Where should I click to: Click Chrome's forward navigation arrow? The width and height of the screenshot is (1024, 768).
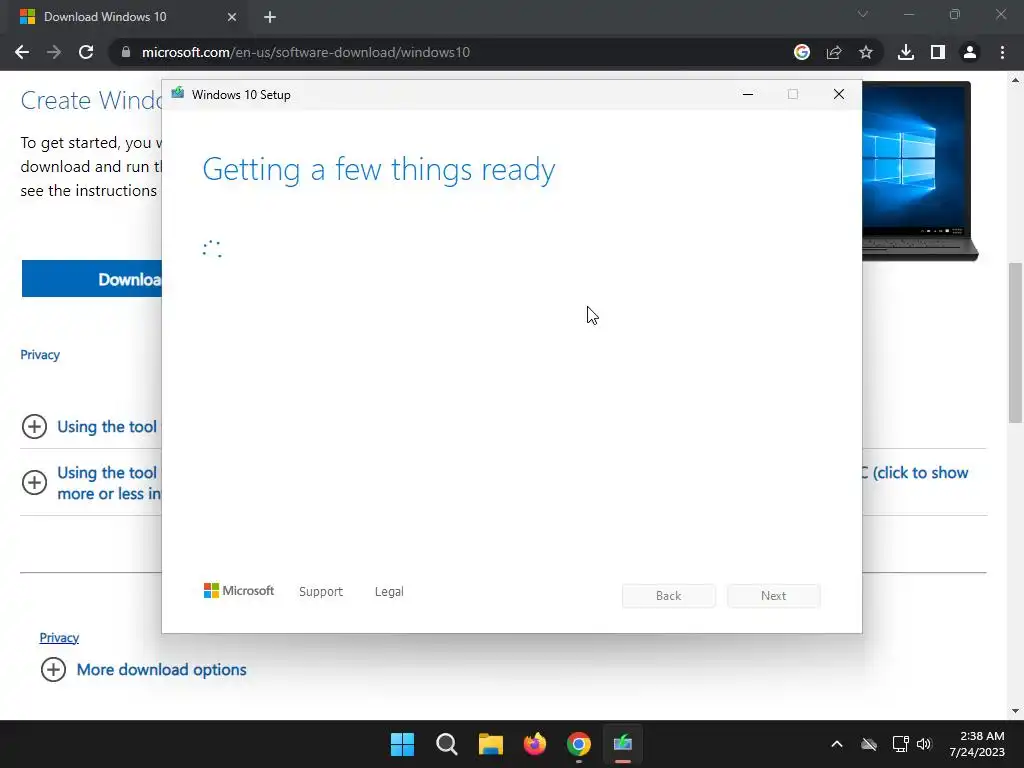(54, 52)
